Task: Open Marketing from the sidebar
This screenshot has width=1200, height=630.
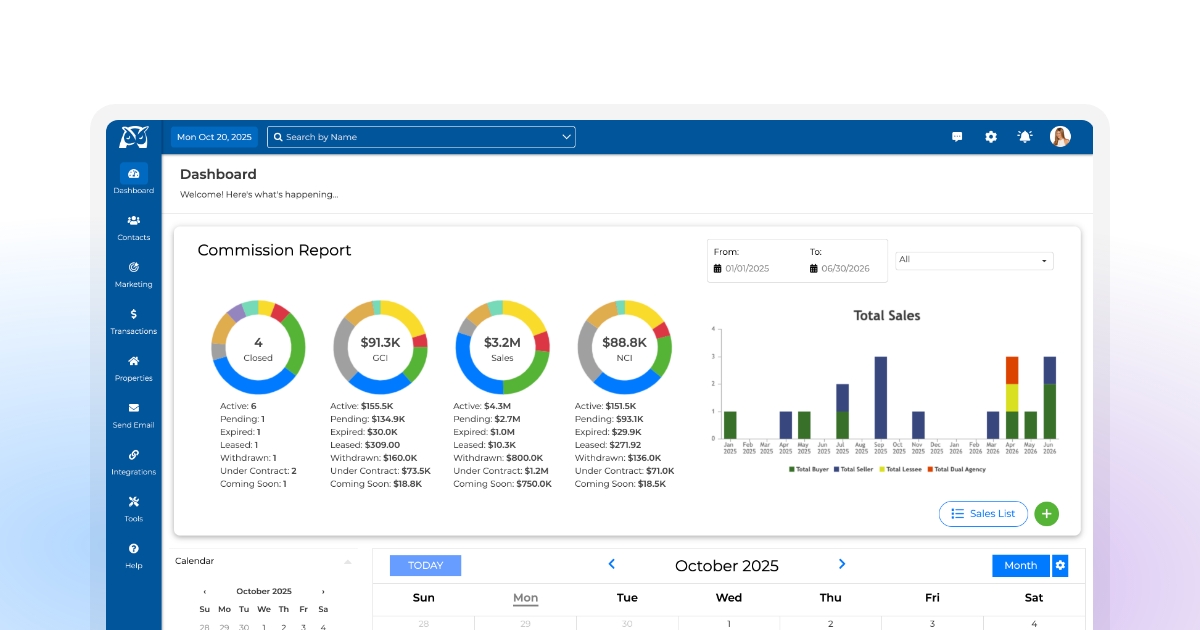Action: 134,274
